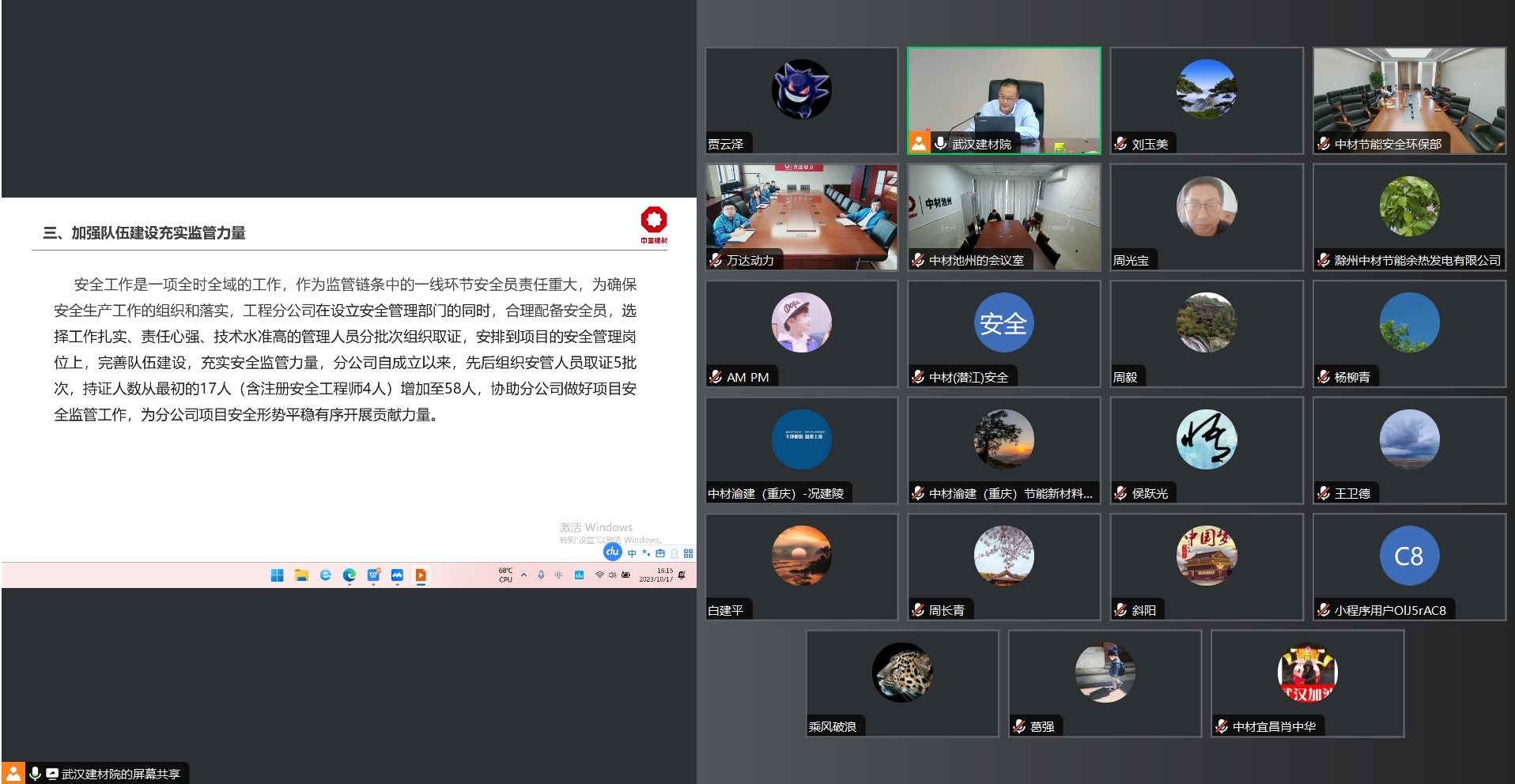
Task: Click the Internet Explorer taskbar icon
Action: 325,575
